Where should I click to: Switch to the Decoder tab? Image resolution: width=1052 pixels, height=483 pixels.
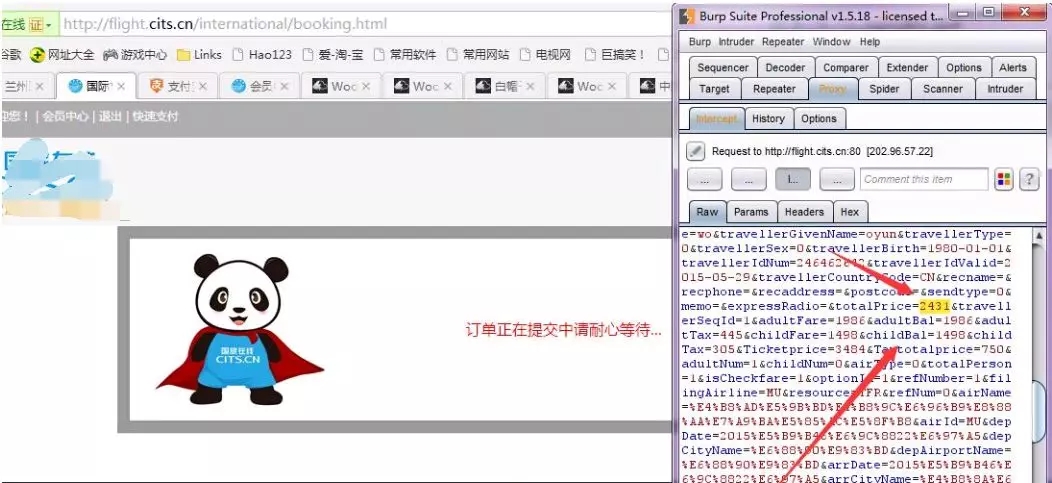[785, 68]
